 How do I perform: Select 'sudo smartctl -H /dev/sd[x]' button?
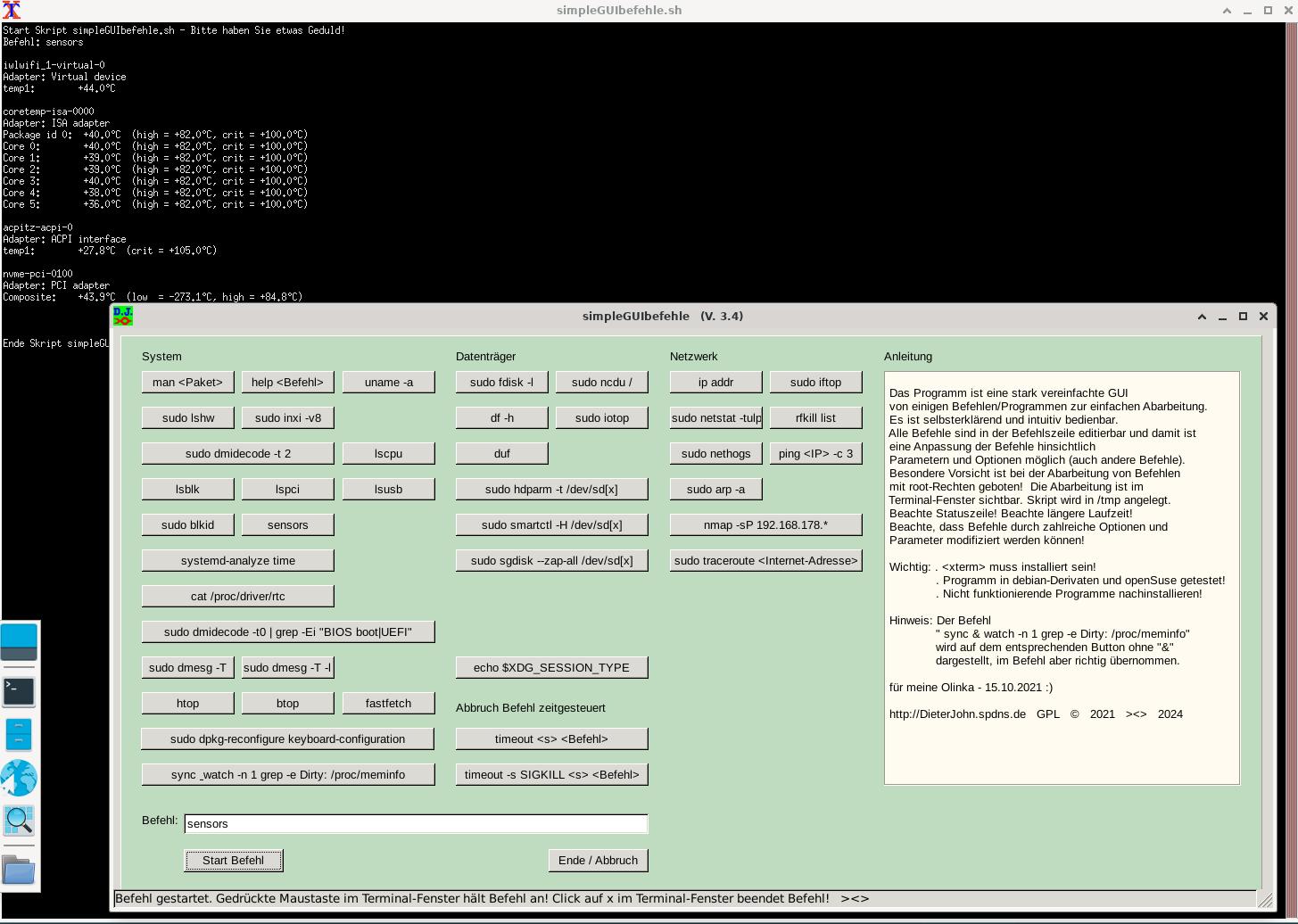pyautogui.click(x=552, y=524)
